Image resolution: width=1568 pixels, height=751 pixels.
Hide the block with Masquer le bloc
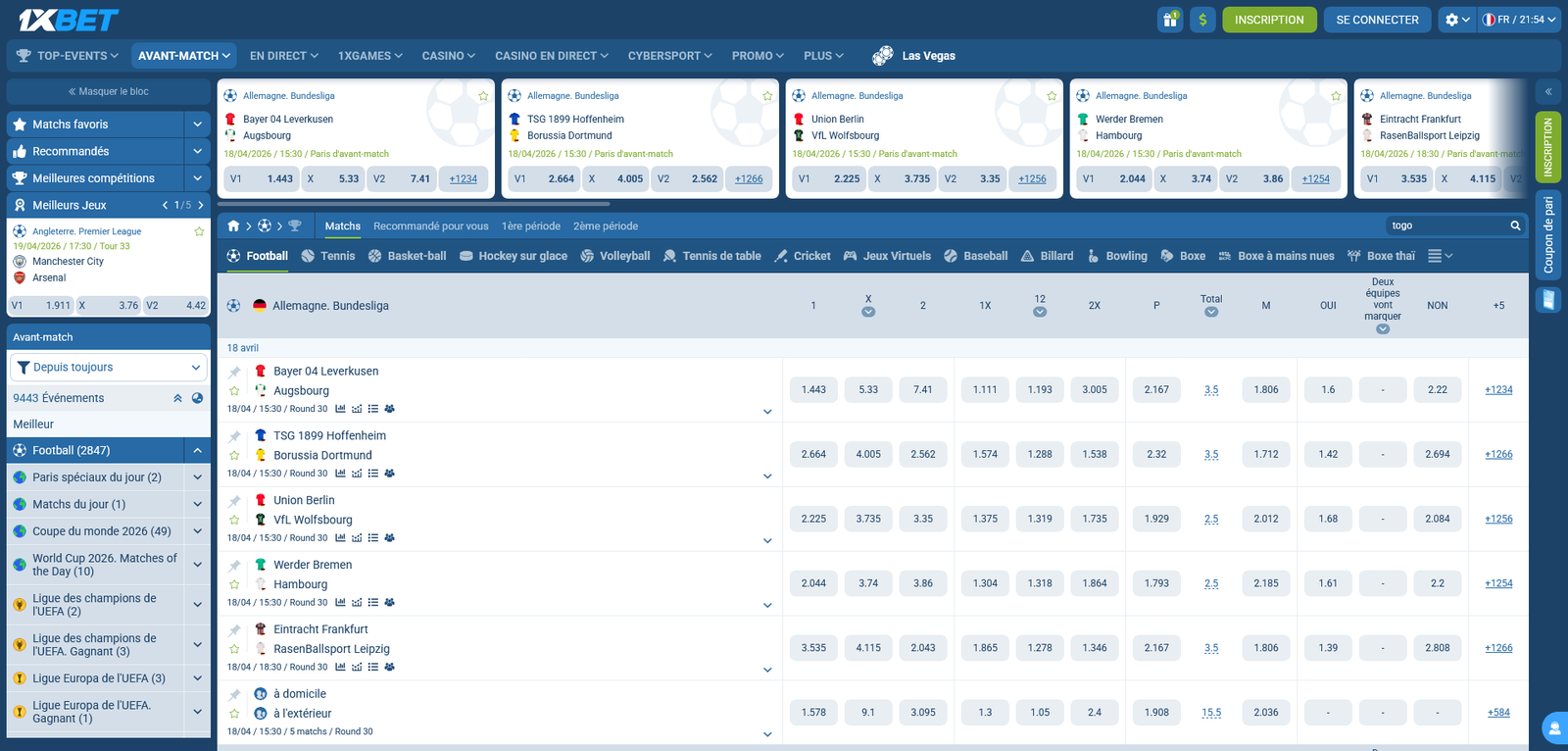109,91
